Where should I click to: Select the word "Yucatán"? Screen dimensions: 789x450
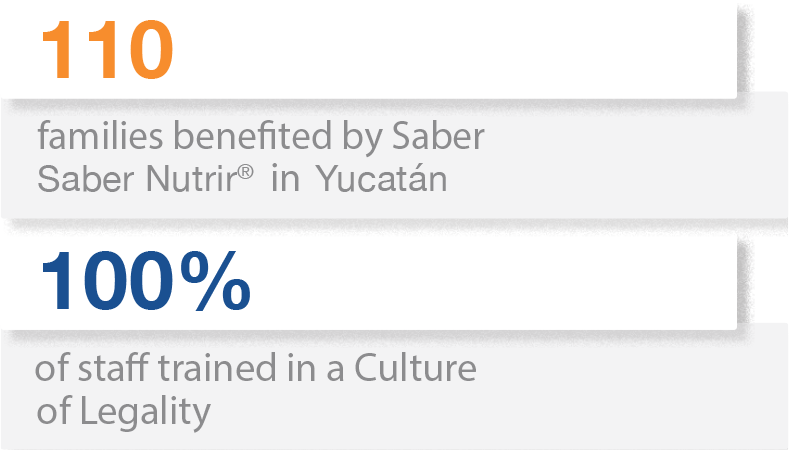(383, 179)
